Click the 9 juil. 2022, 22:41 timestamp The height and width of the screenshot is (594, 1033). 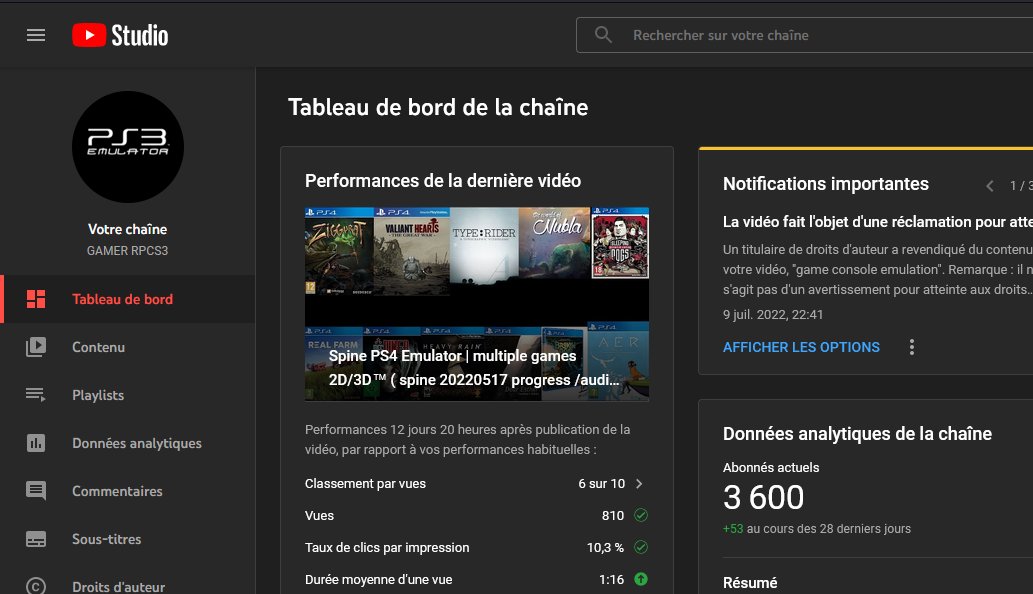[x=773, y=315]
